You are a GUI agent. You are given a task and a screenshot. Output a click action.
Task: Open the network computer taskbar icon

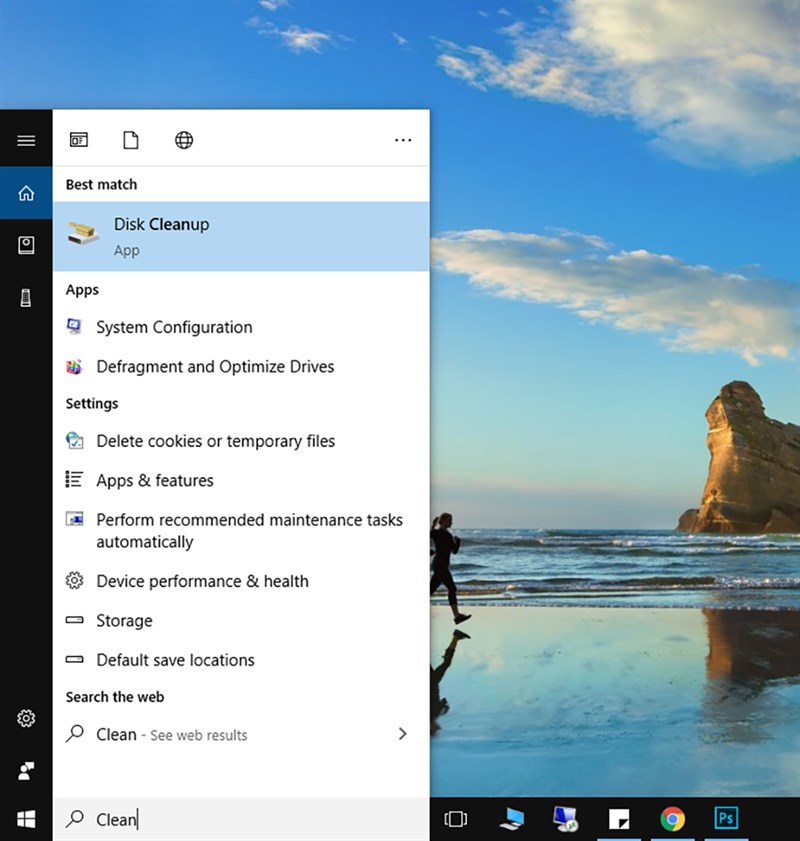512,819
